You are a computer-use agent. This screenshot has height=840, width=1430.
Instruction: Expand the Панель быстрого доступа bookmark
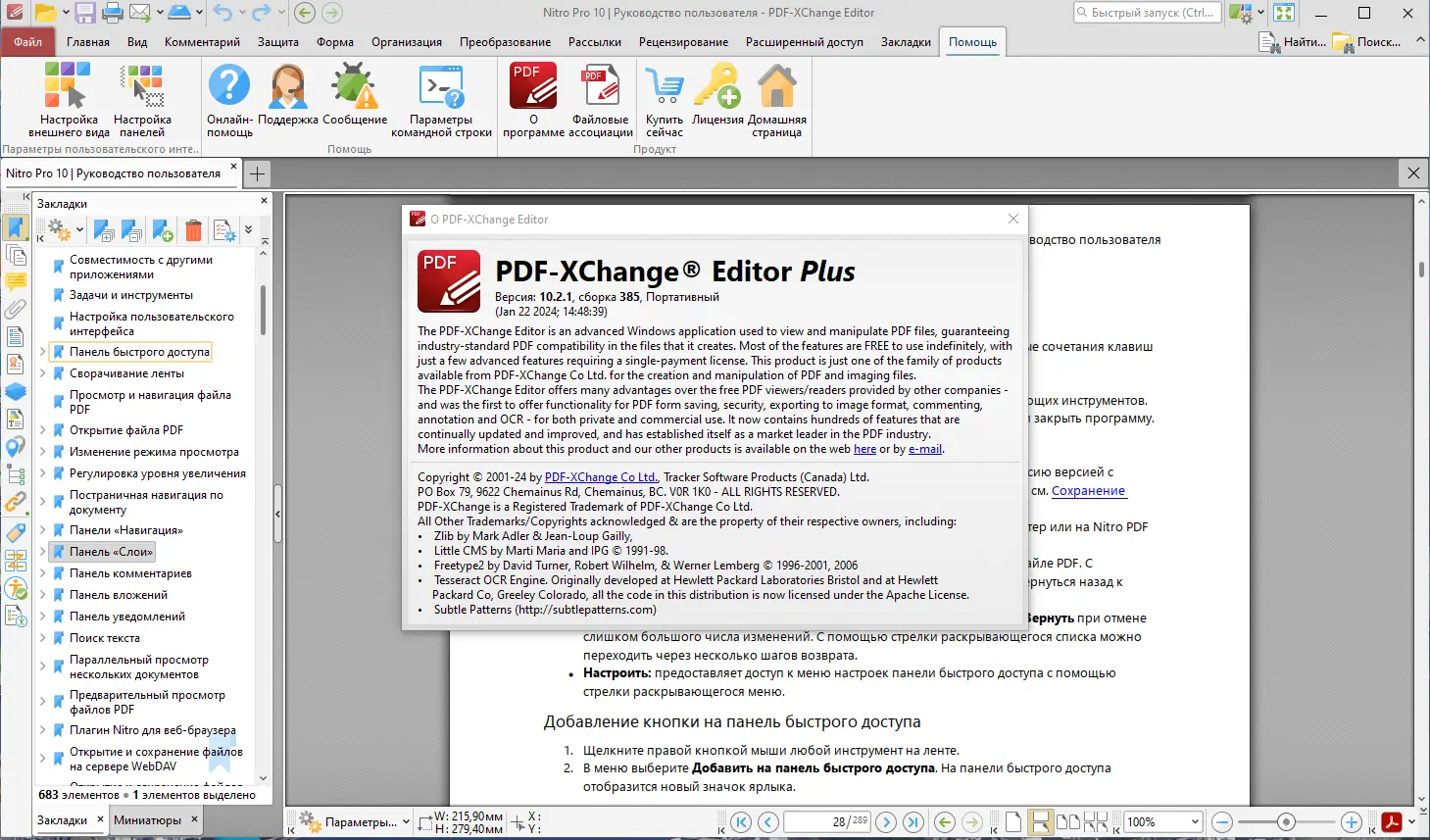(x=43, y=352)
